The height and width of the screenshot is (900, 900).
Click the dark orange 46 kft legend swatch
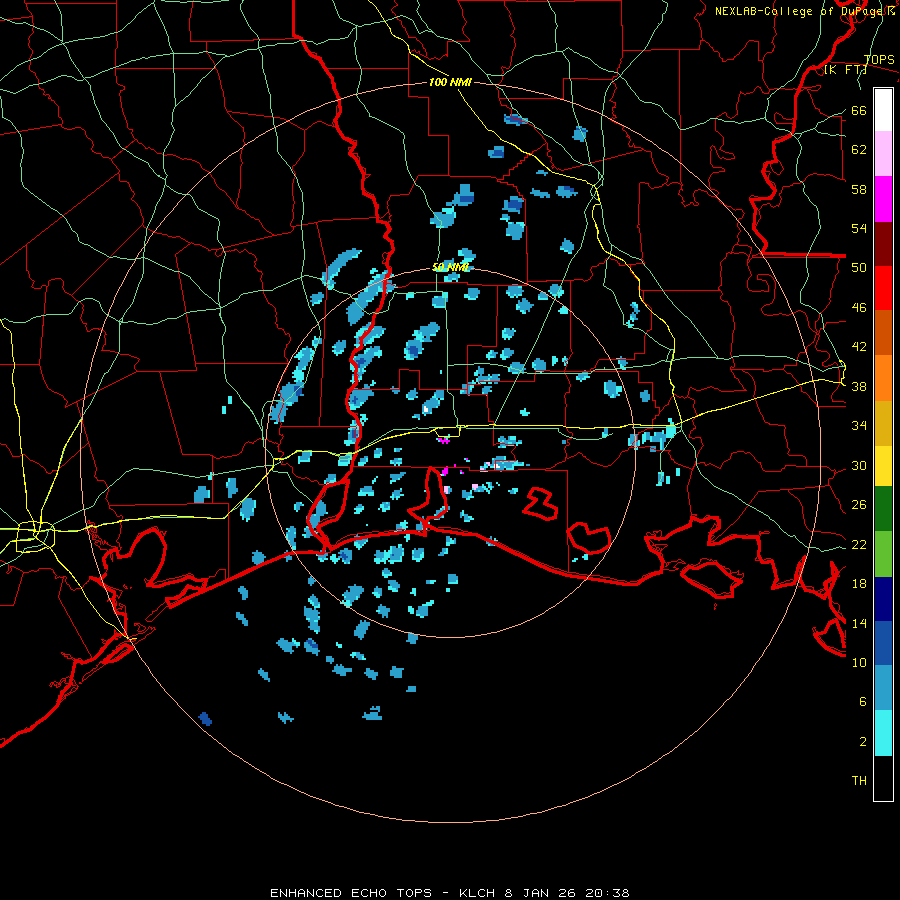pos(883,332)
